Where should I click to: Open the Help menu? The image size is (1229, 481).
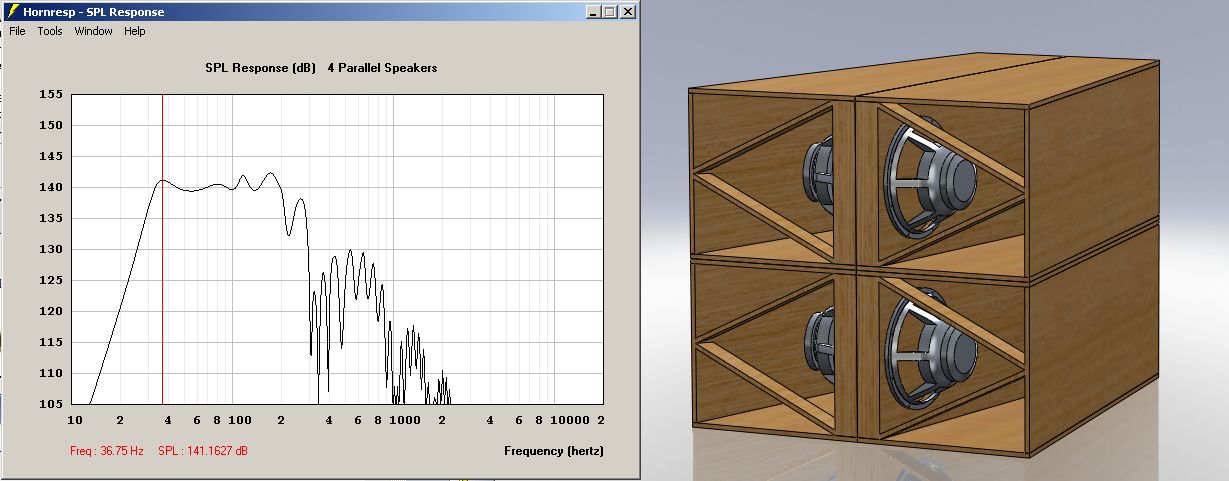click(135, 31)
